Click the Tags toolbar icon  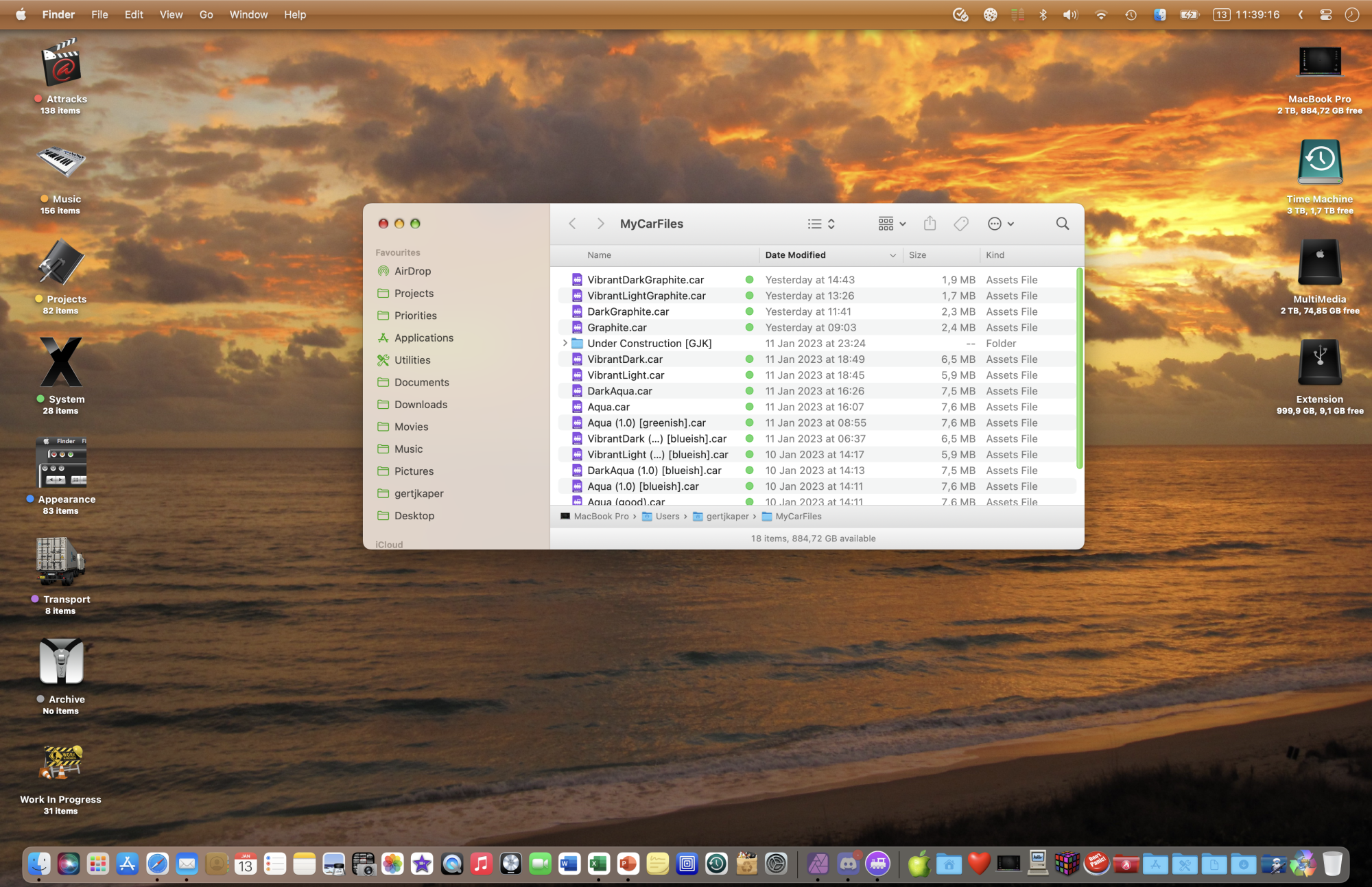pyautogui.click(x=961, y=224)
